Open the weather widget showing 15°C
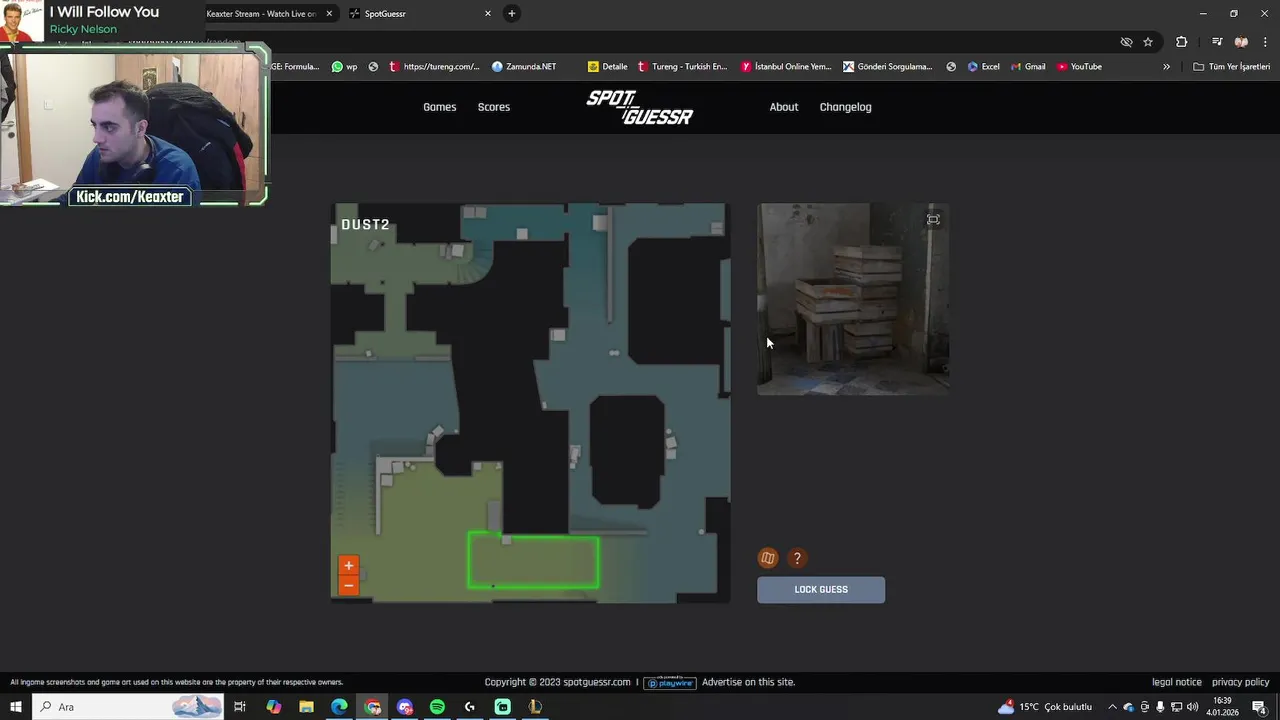The height and width of the screenshot is (720, 1280). pos(1045,707)
